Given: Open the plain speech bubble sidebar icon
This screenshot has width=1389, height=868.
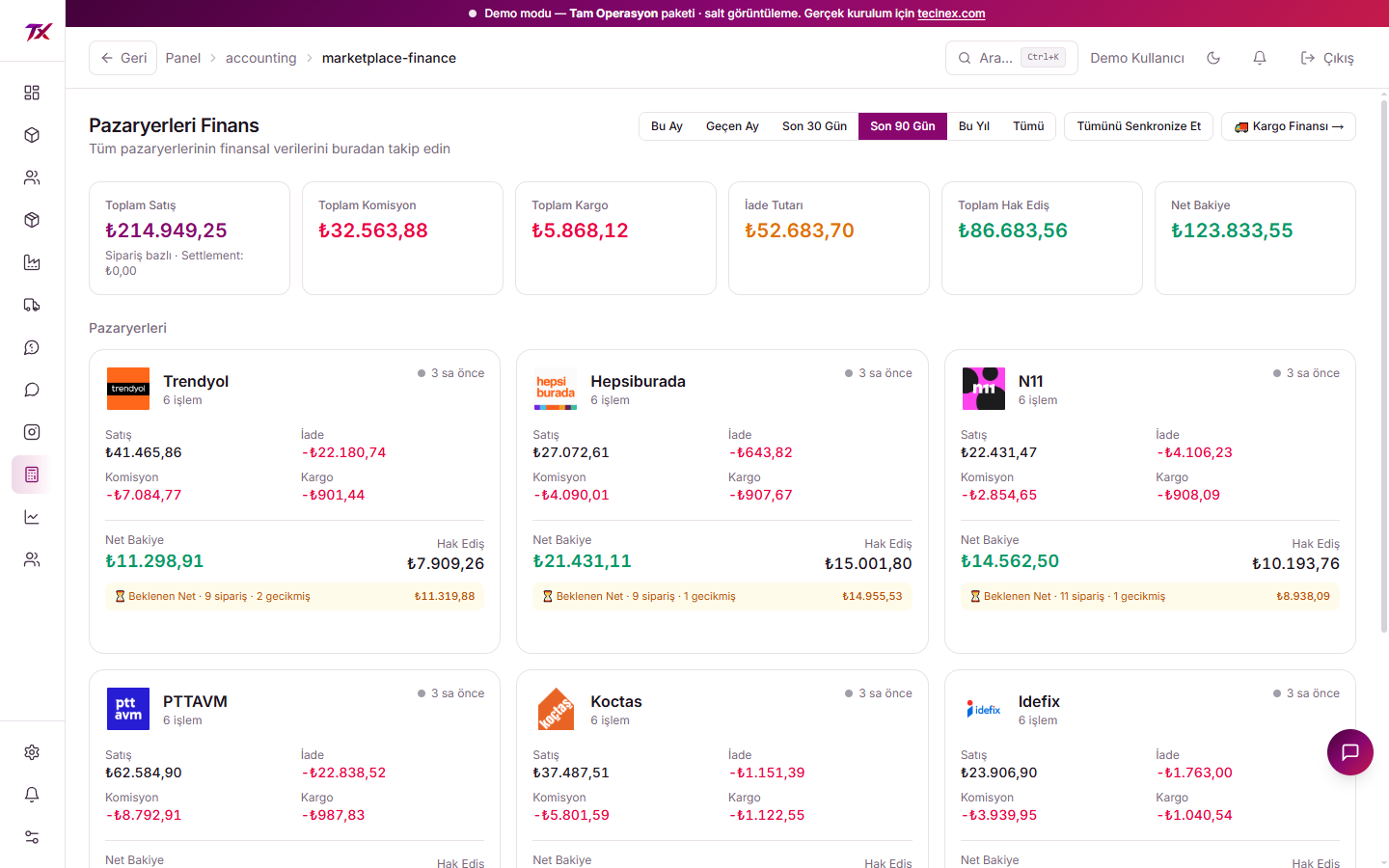Looking at the screenshot, I should (32, 390).
